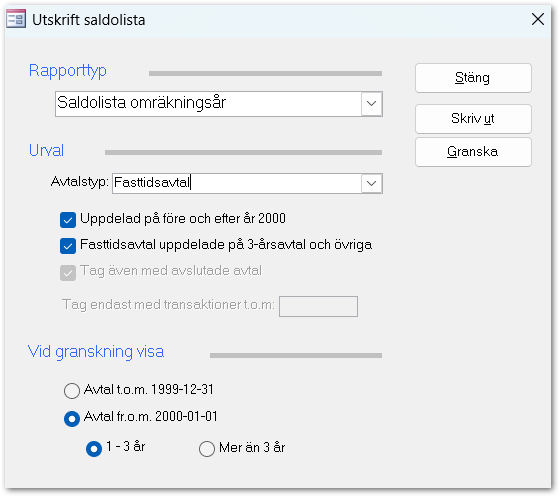Click the Fasttidsavtal text field
This screenshot has height=497, width=560.
(236, 184)
